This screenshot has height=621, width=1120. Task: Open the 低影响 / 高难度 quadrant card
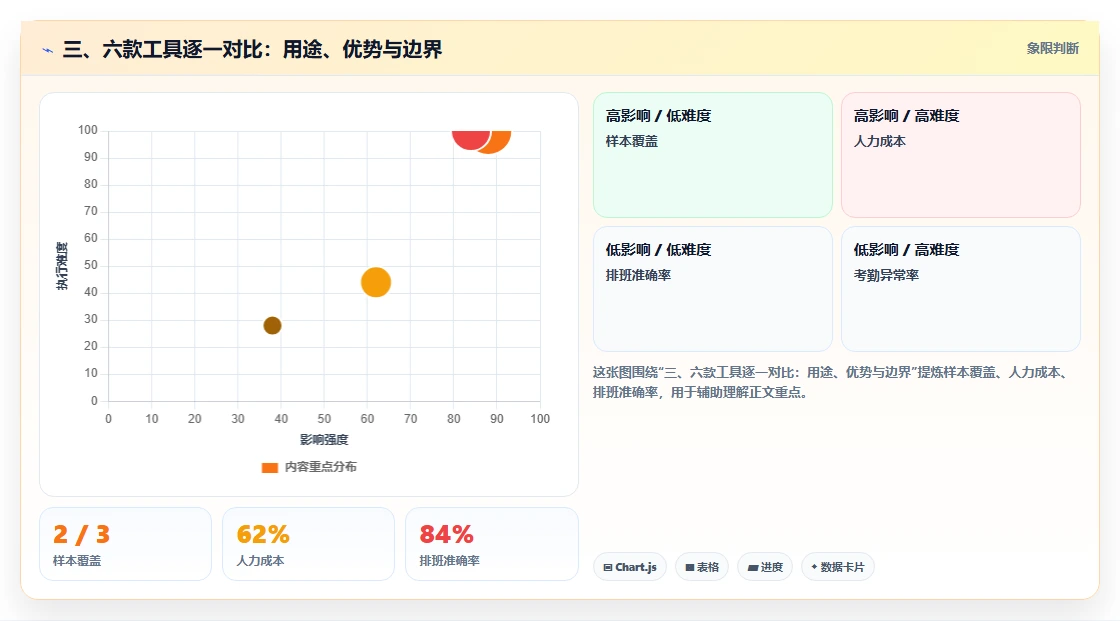click(961, 289)
